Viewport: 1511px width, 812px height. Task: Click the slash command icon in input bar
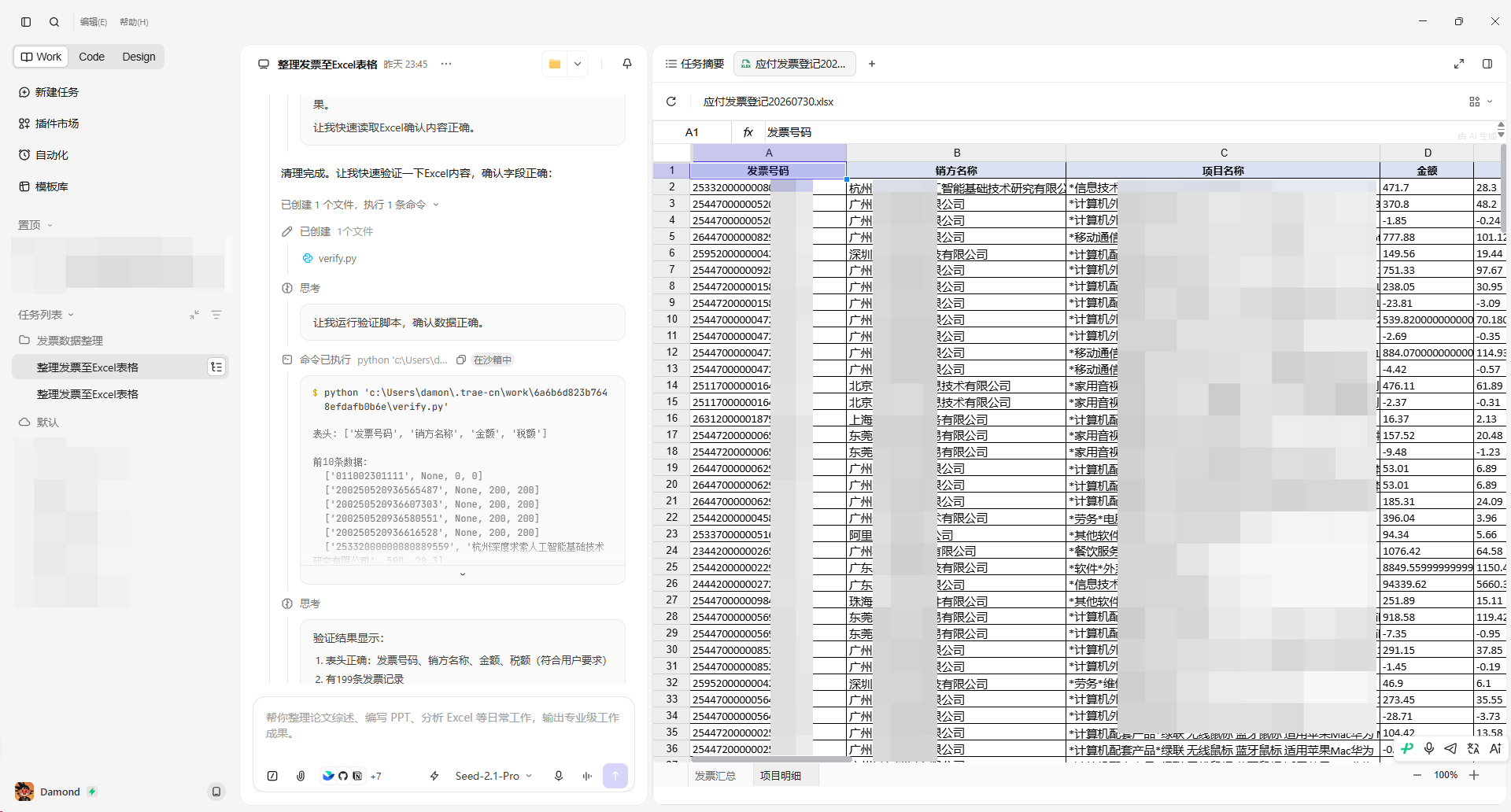coord(272,776)
